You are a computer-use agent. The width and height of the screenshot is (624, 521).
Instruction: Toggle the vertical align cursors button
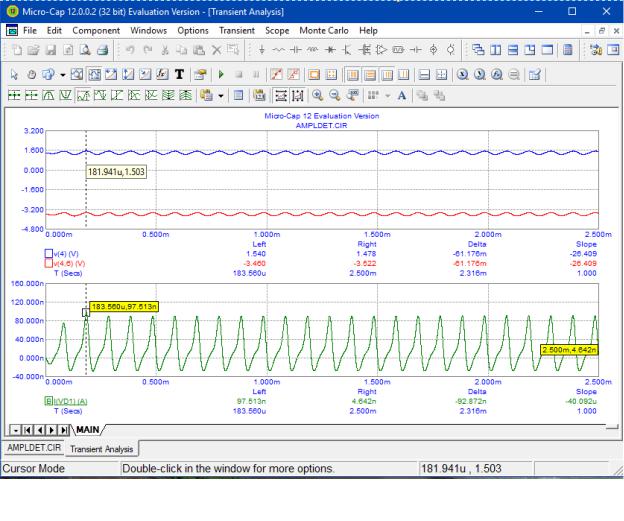point(298,96)
